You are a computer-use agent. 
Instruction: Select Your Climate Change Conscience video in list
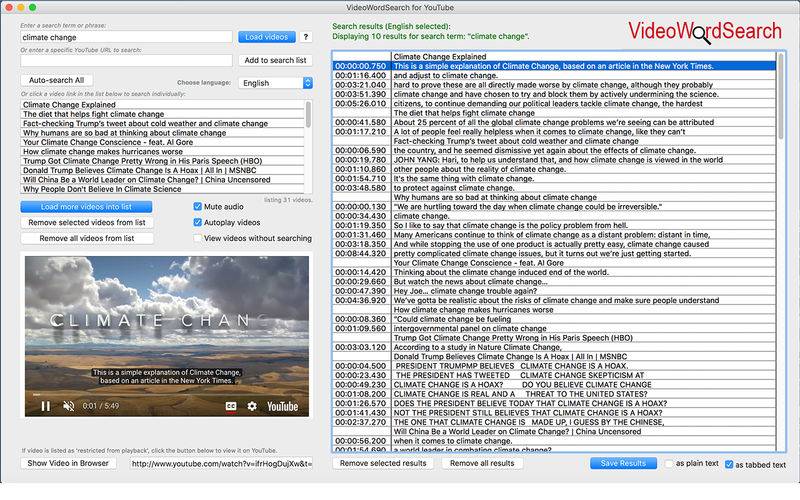[163, 142]
